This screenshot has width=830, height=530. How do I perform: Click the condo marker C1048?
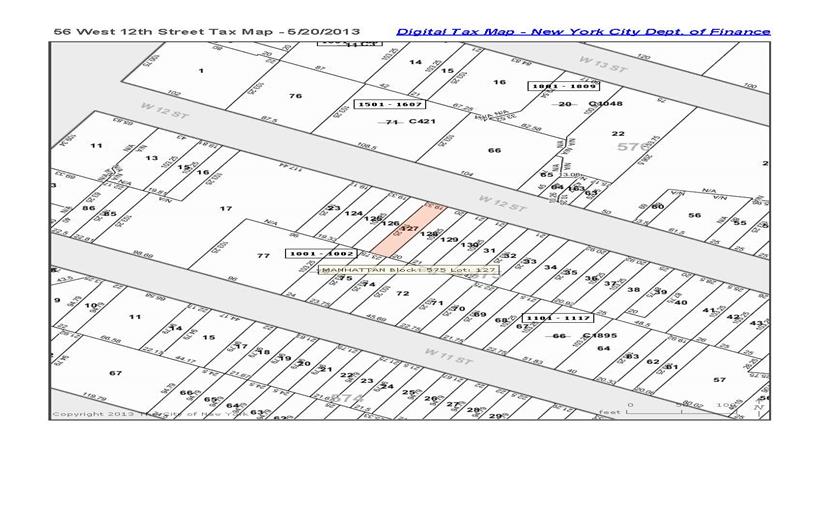(605, 104)
